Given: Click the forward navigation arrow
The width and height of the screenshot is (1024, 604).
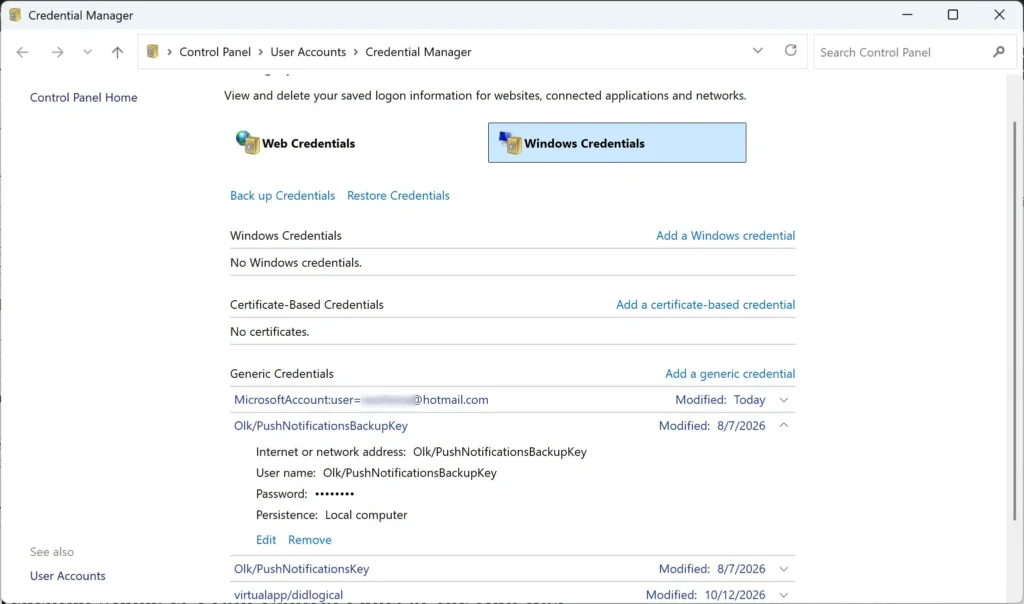Looking at the screenshot, I should tap(57, 52).
